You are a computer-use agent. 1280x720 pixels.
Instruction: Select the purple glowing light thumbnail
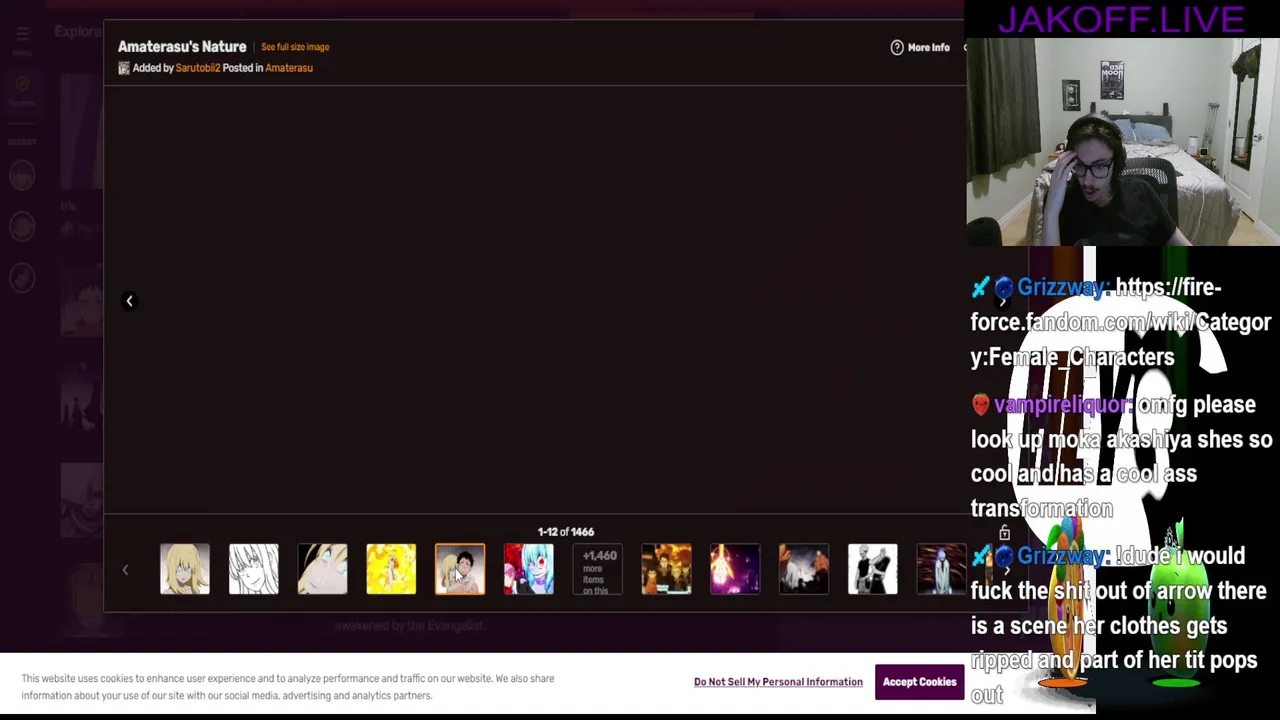tap(735, 569)
